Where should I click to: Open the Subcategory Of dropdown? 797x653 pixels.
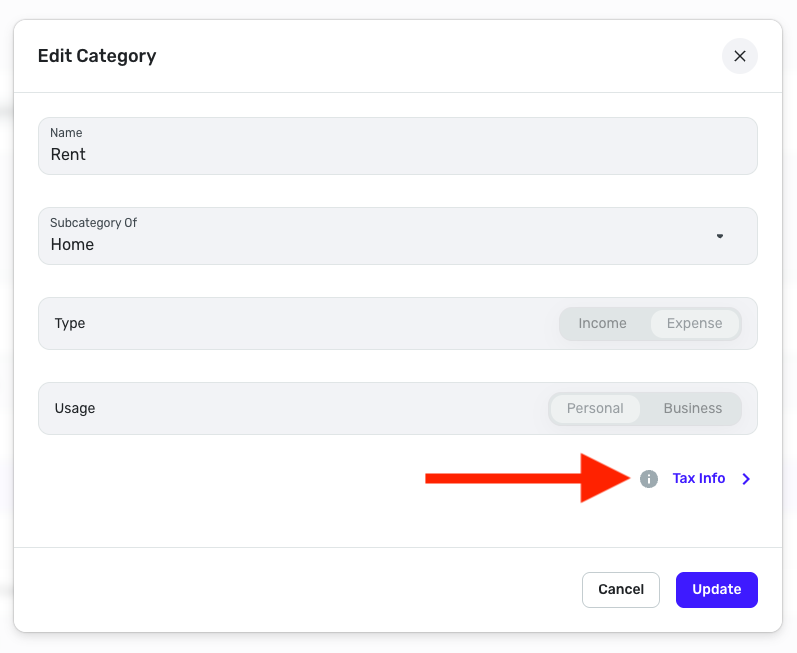coord(397,236)
